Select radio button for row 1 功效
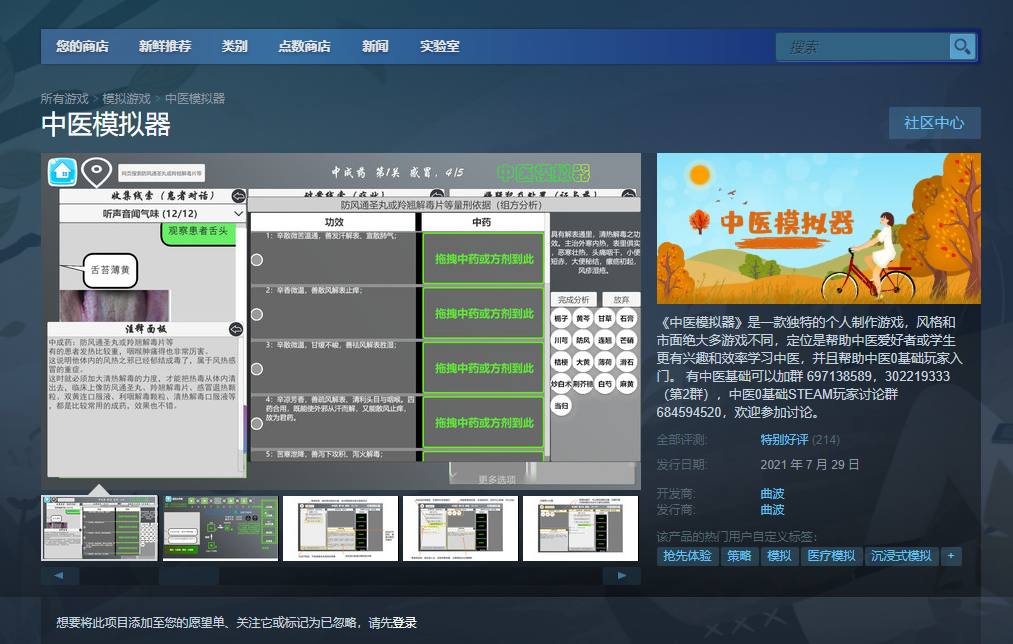 click(256, 260)
